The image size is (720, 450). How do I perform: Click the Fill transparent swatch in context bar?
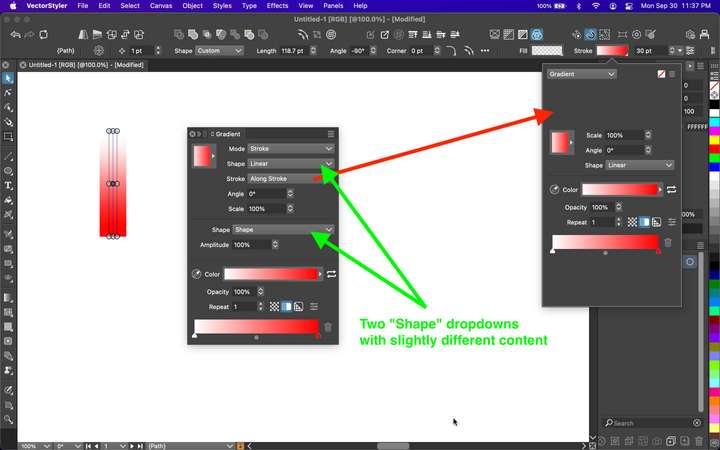[x=547, y=51]
